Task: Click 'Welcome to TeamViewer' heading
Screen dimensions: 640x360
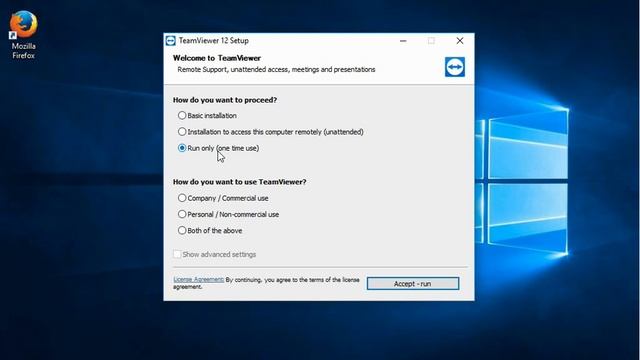Action: [x=217, y=58]
